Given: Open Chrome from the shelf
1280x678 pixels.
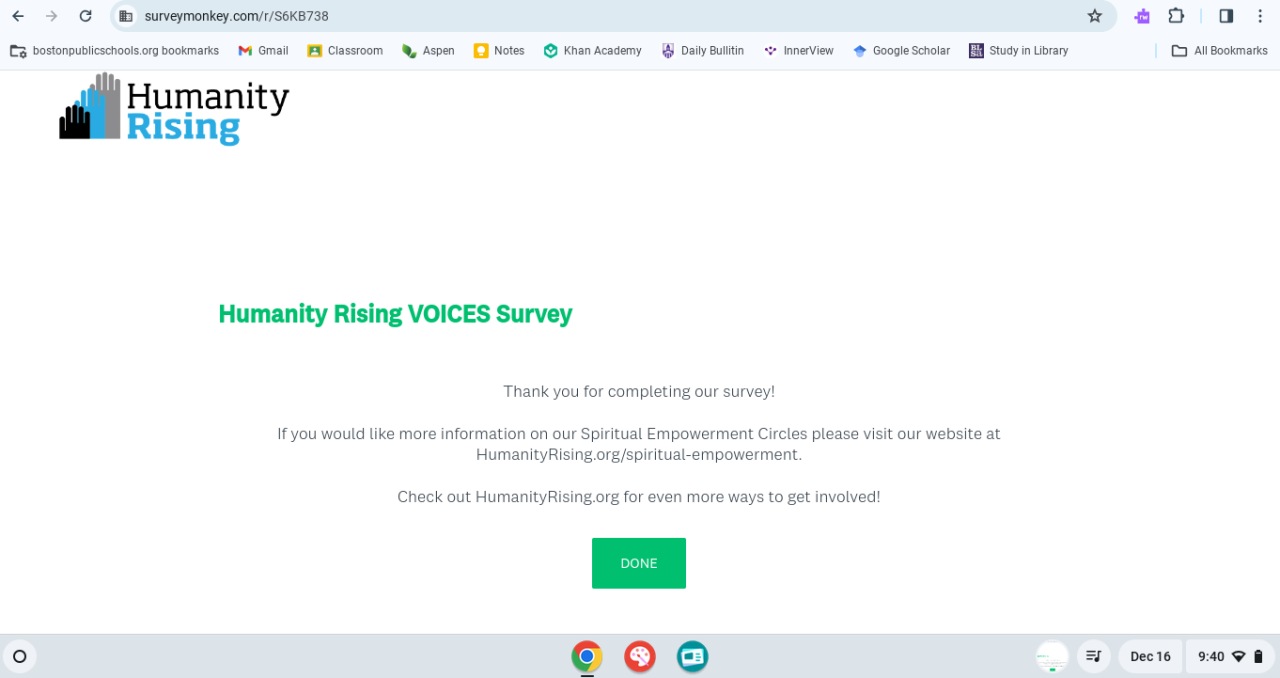Looking at the screenshot, I should [587, 657].
